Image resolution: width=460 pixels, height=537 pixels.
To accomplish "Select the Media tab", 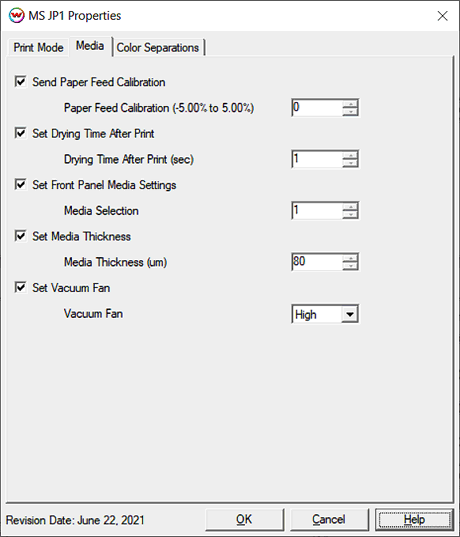I will point(90,46).
